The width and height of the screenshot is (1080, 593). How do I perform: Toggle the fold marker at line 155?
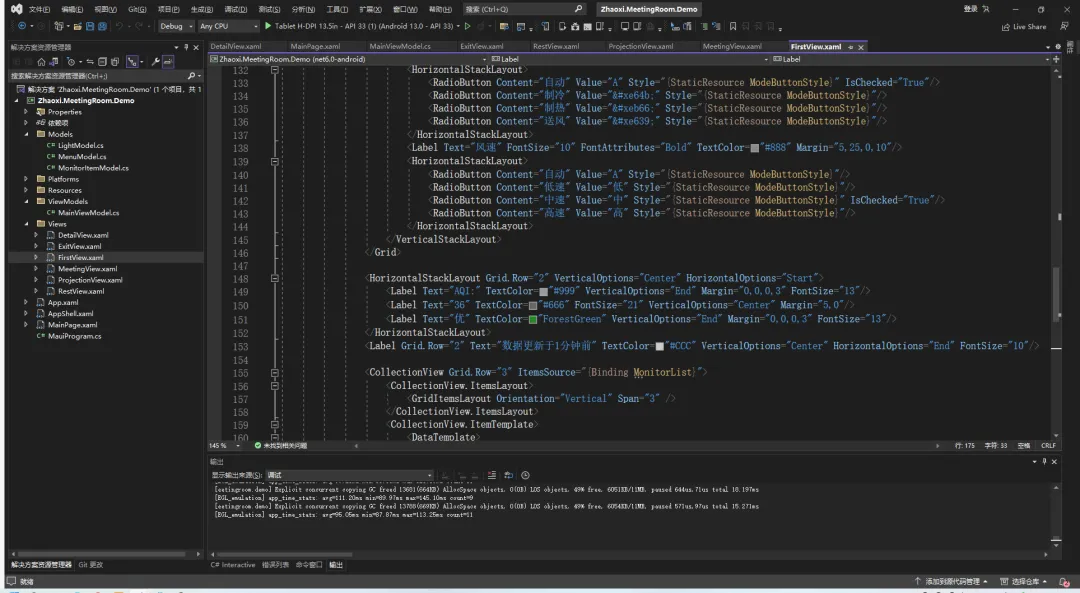(274, 372)
